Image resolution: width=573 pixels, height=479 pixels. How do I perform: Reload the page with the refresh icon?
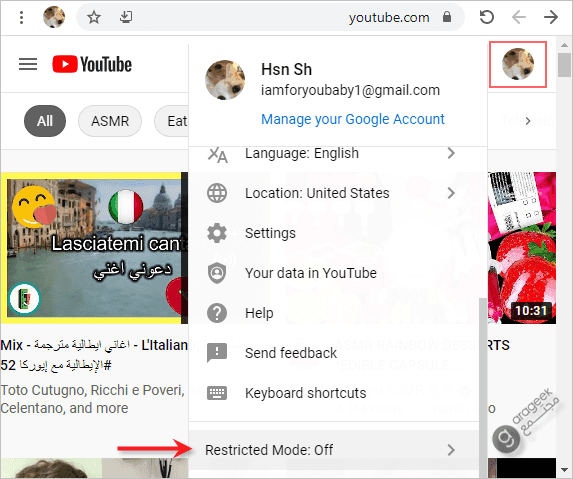(486, 17)
